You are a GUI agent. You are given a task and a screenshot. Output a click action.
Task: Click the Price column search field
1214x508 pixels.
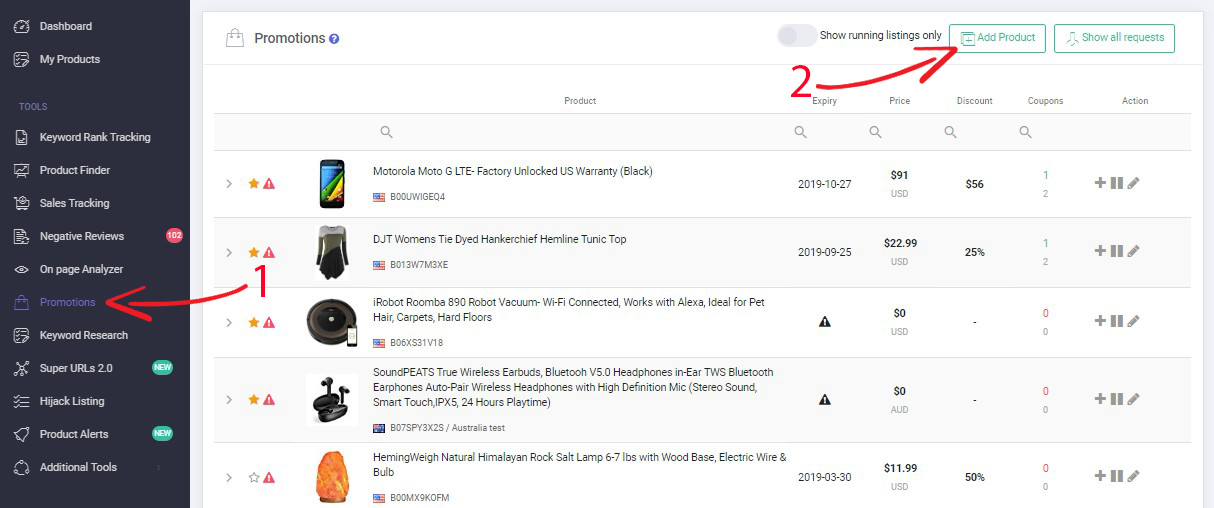point(899,132)
